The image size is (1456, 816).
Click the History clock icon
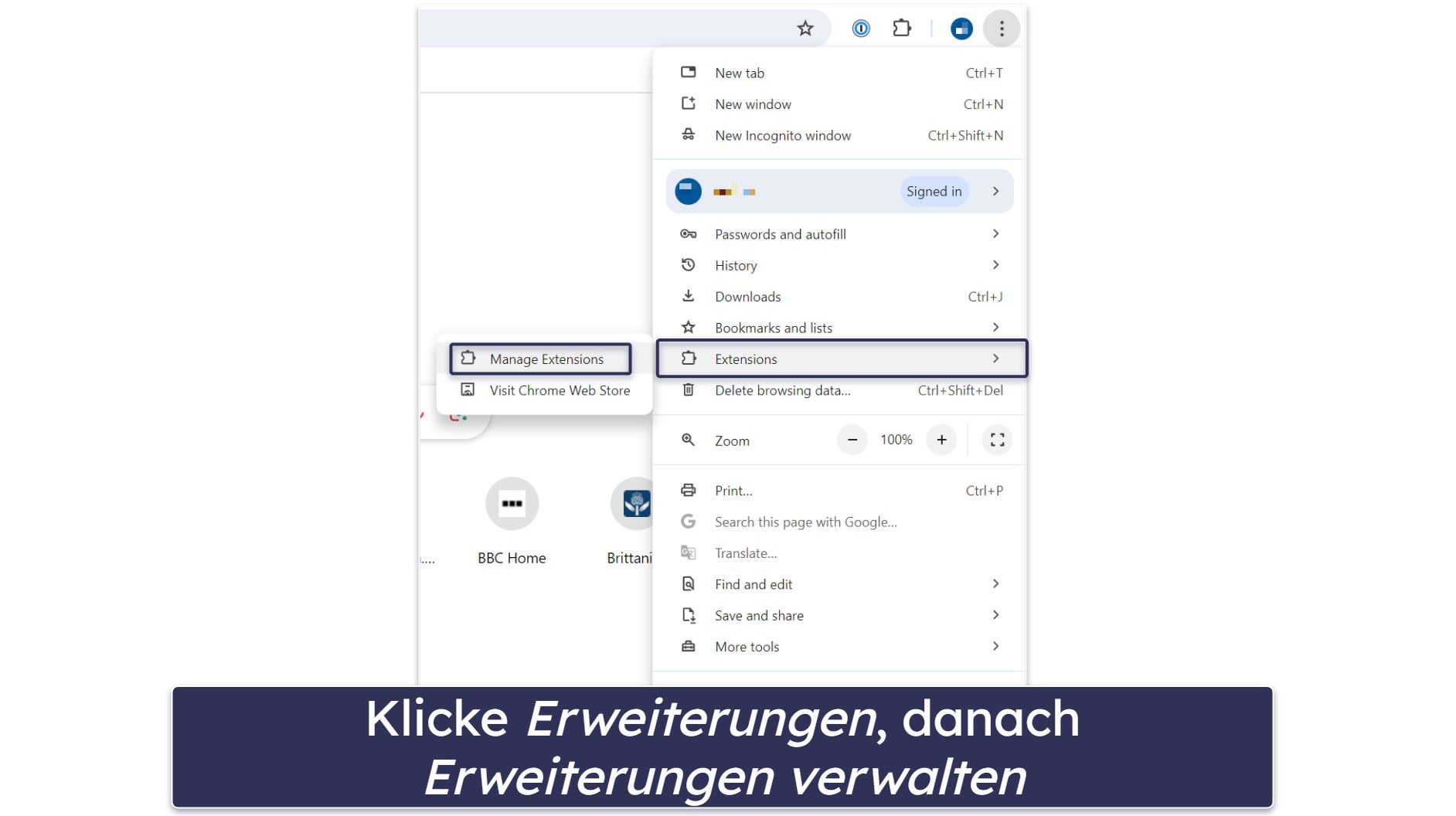688,265
